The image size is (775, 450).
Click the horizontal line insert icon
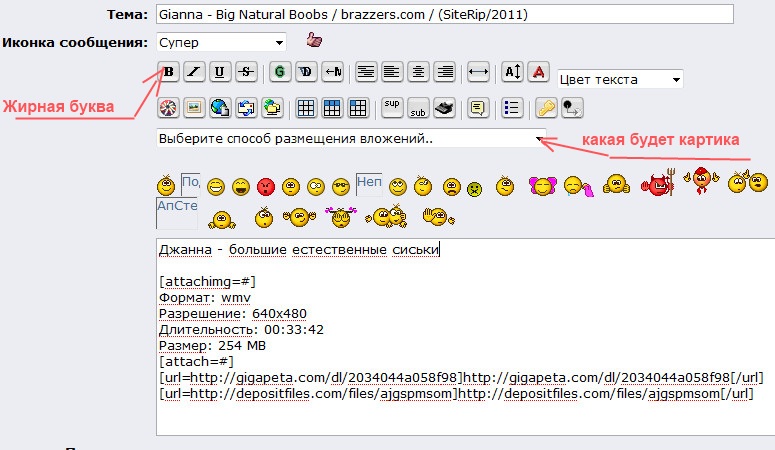pyautogui.click(x=478, y=72)
